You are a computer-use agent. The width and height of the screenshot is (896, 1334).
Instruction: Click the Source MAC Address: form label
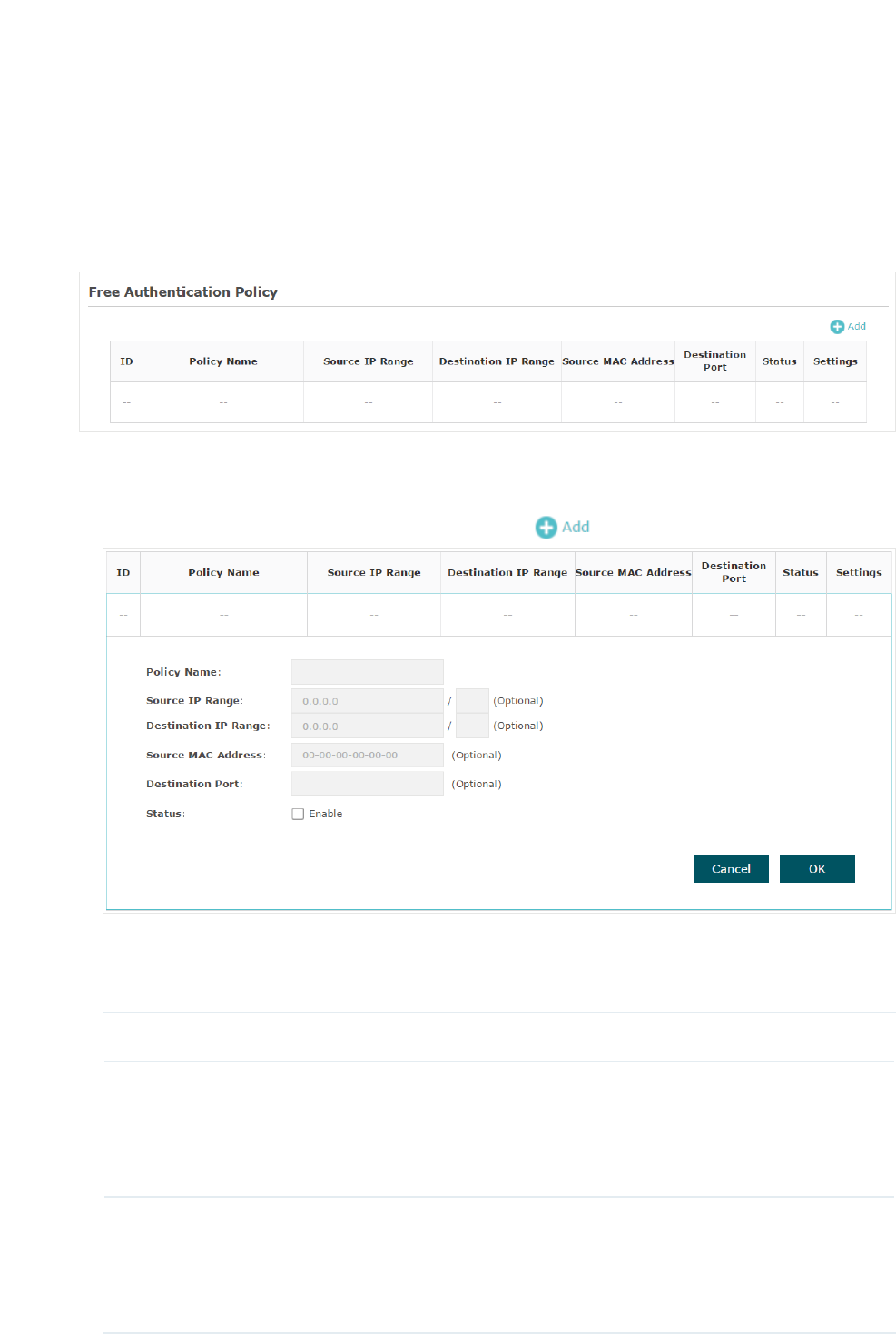206,755
